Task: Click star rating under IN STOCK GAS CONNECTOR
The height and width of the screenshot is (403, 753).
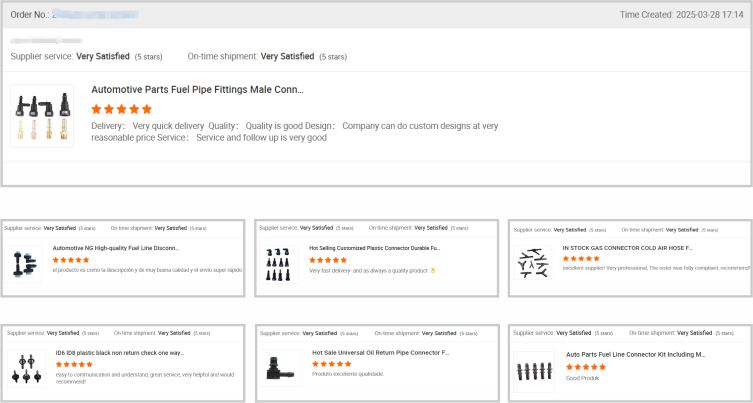Action: click(x=581, y=258)
